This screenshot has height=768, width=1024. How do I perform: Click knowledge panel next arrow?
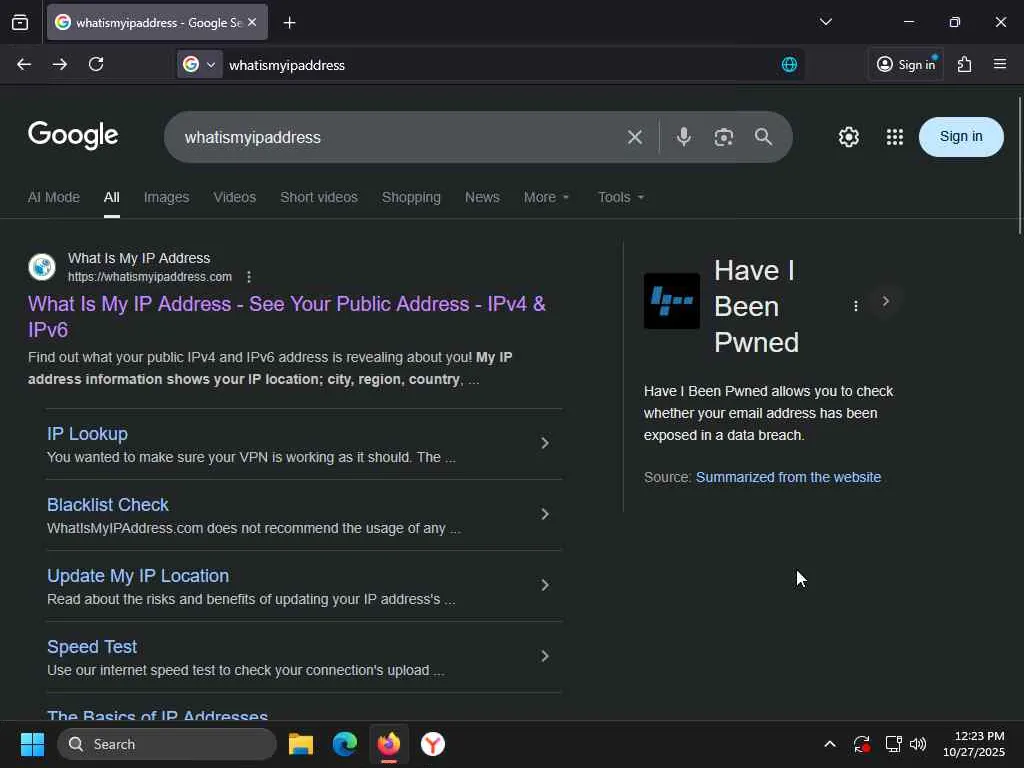(886, 301)
